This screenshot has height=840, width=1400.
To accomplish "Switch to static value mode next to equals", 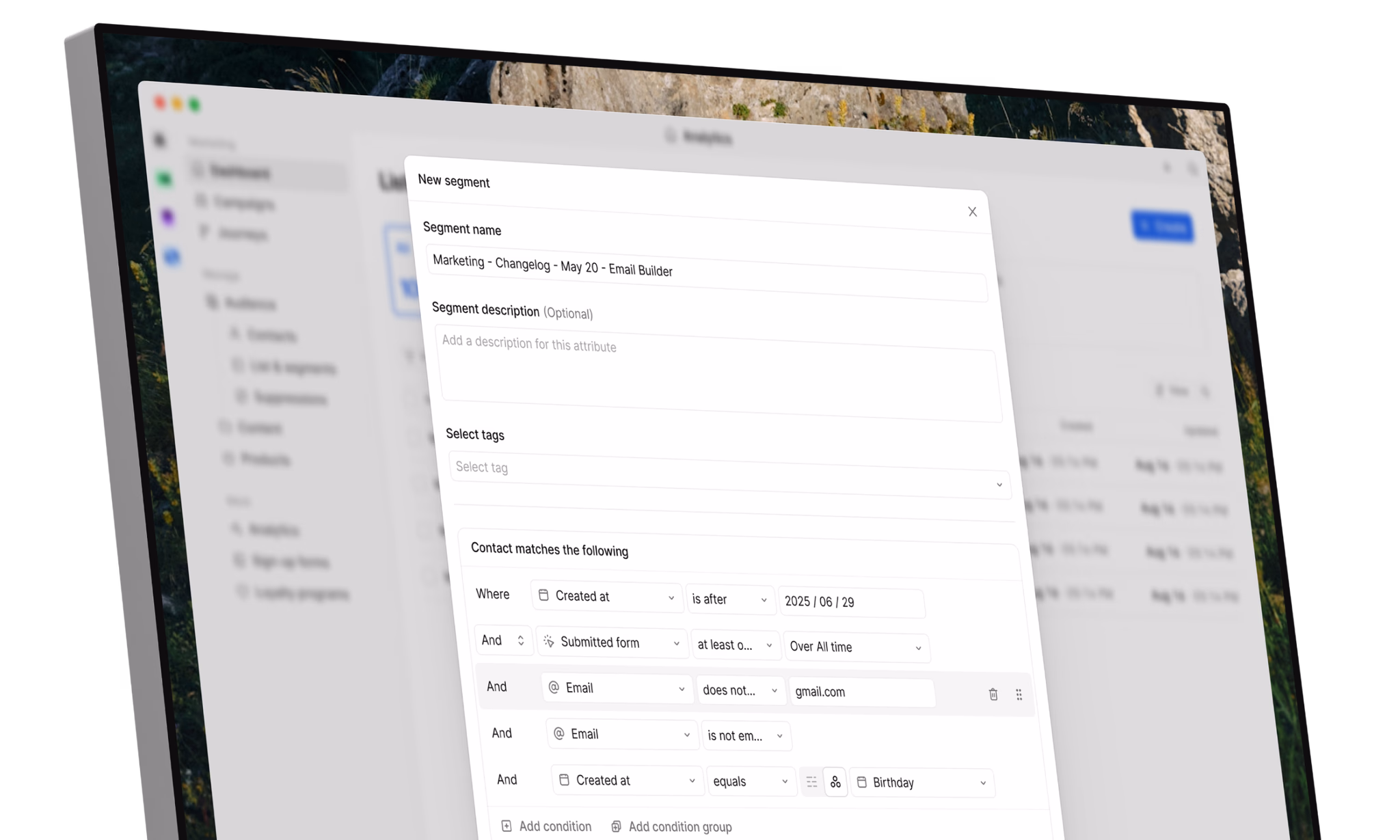I will coord(811,782).
